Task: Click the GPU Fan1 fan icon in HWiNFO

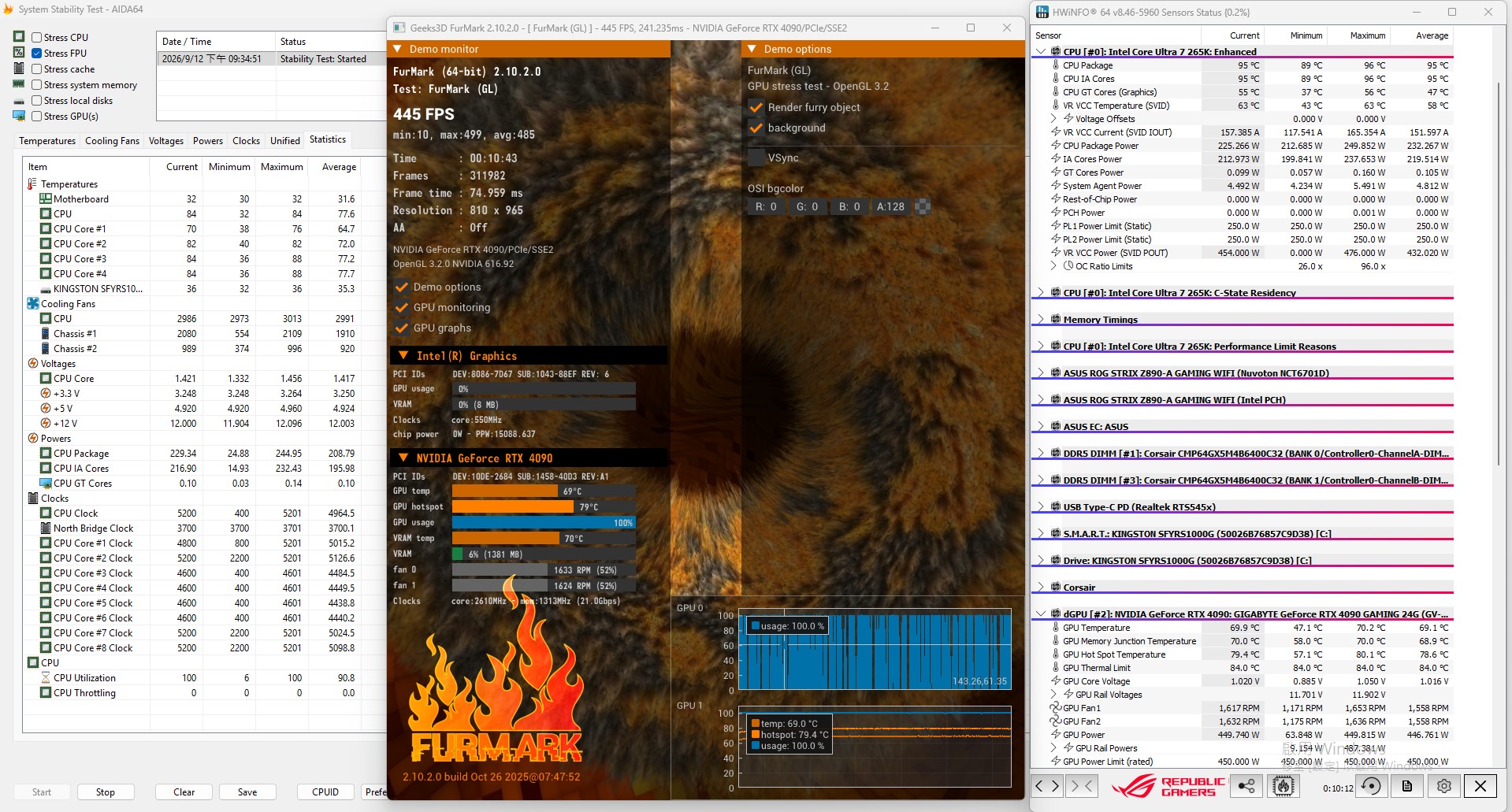Action: [x=1056, y=707]
